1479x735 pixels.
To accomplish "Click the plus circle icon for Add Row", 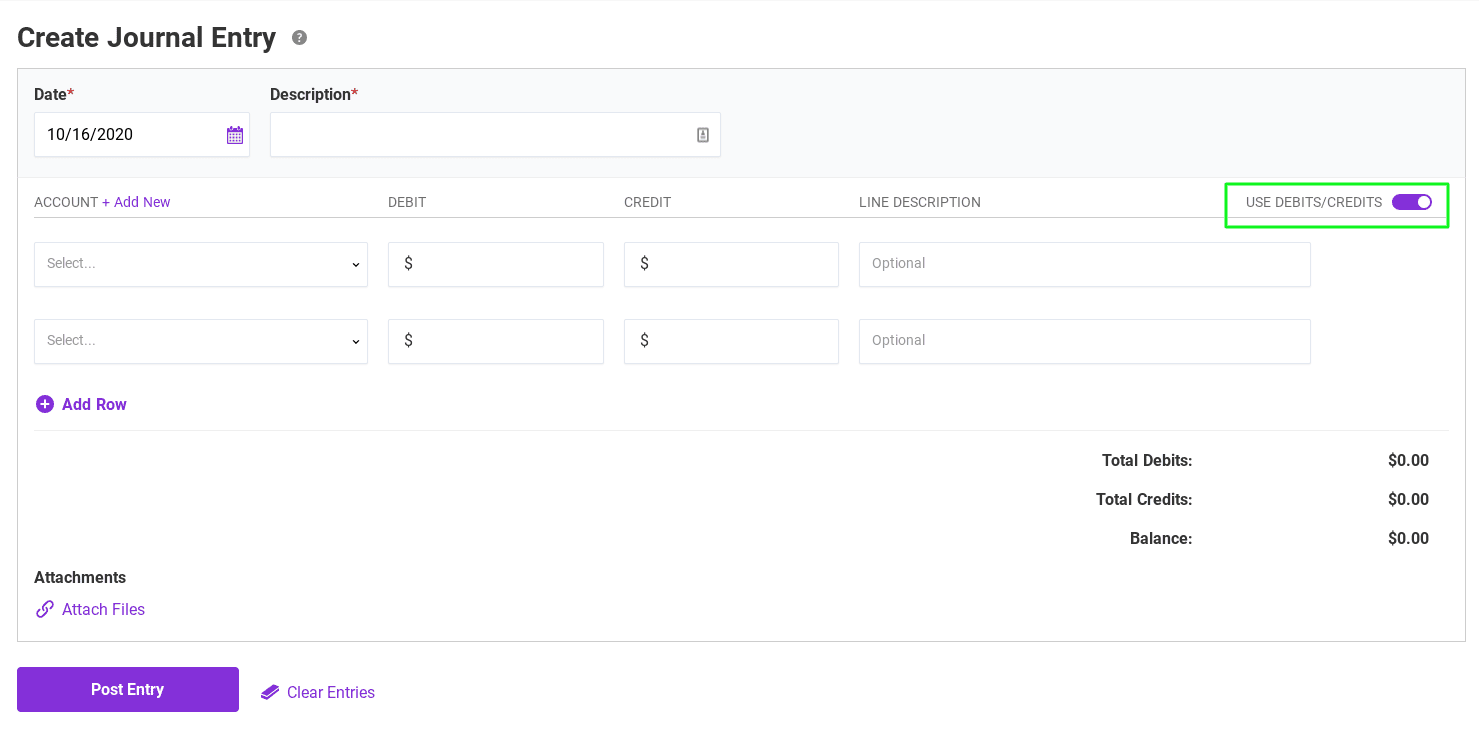I will 45,404.
